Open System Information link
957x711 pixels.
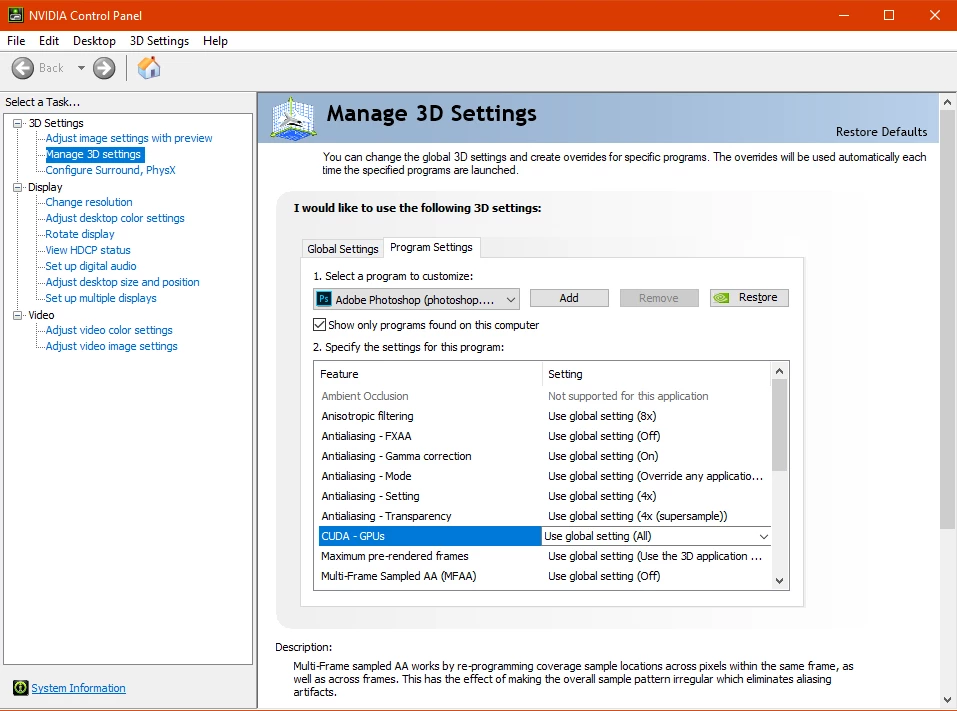[x=78, y=688]
